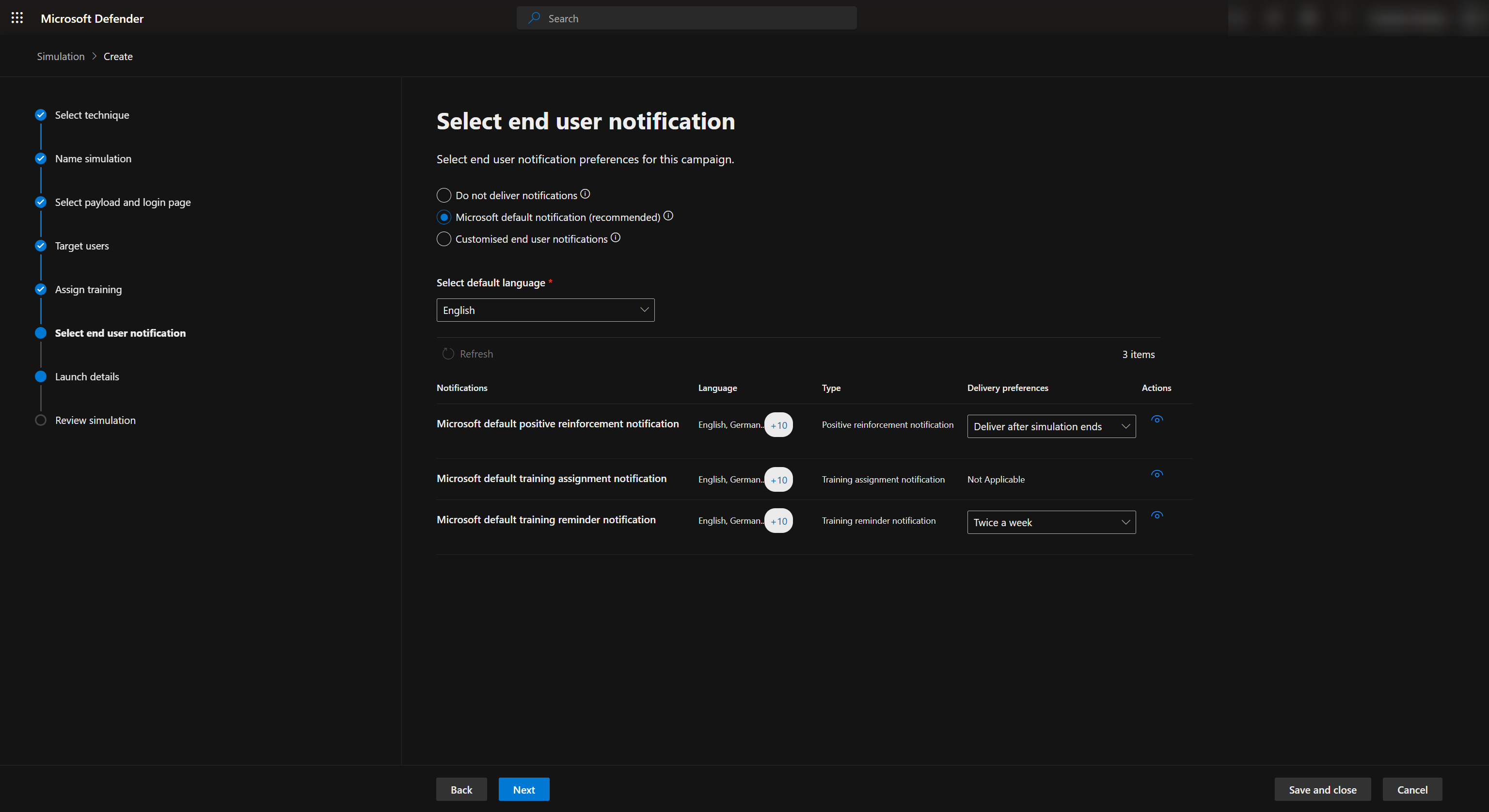
Task: Open the app launcher waffle icon
Action: click(x=17, y=18)
